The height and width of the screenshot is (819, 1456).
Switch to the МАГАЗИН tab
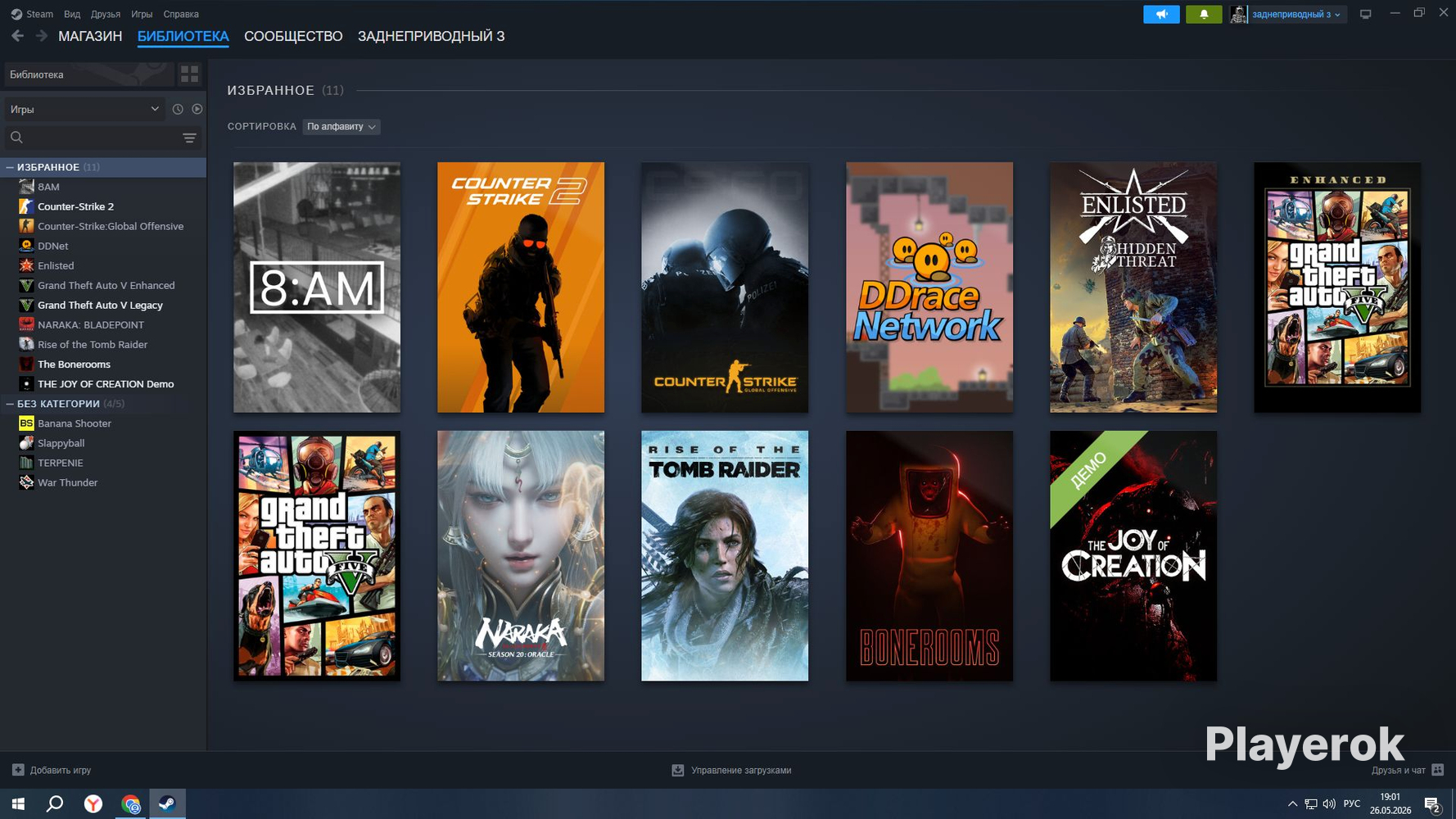point(90,36)
